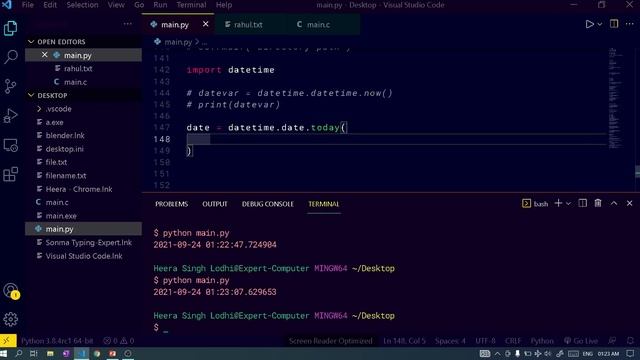Open Sonma Typing-Expert.lnk file
The image size is (640, 360).
click(84, 242)
